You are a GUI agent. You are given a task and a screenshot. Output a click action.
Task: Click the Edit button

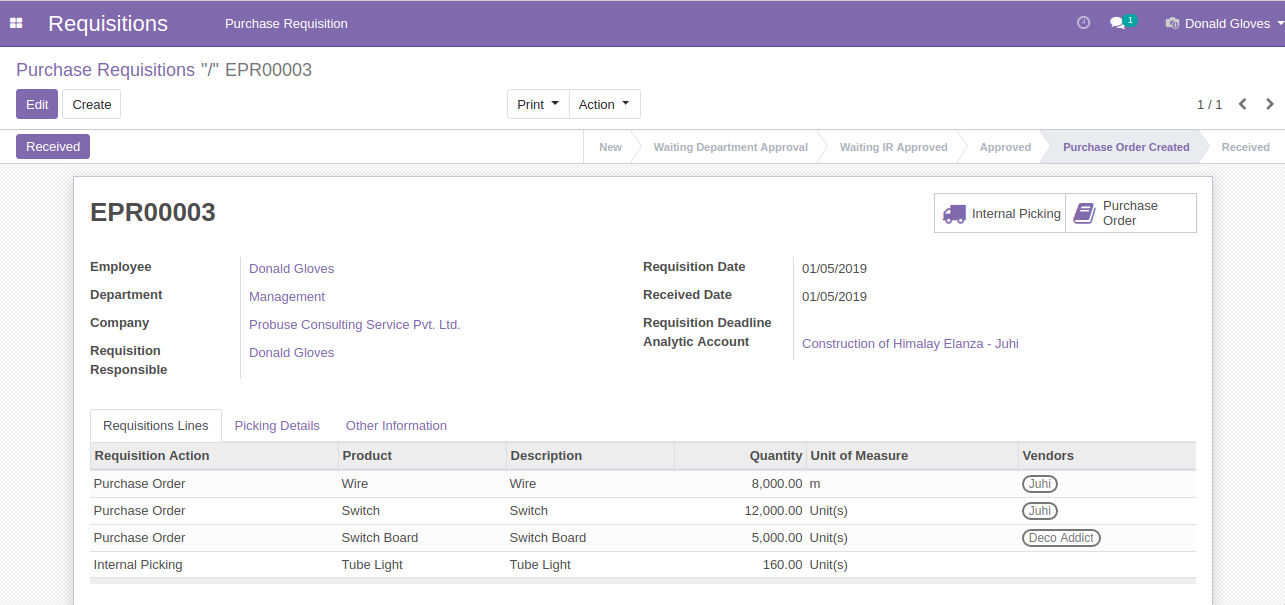coord(37,104)
